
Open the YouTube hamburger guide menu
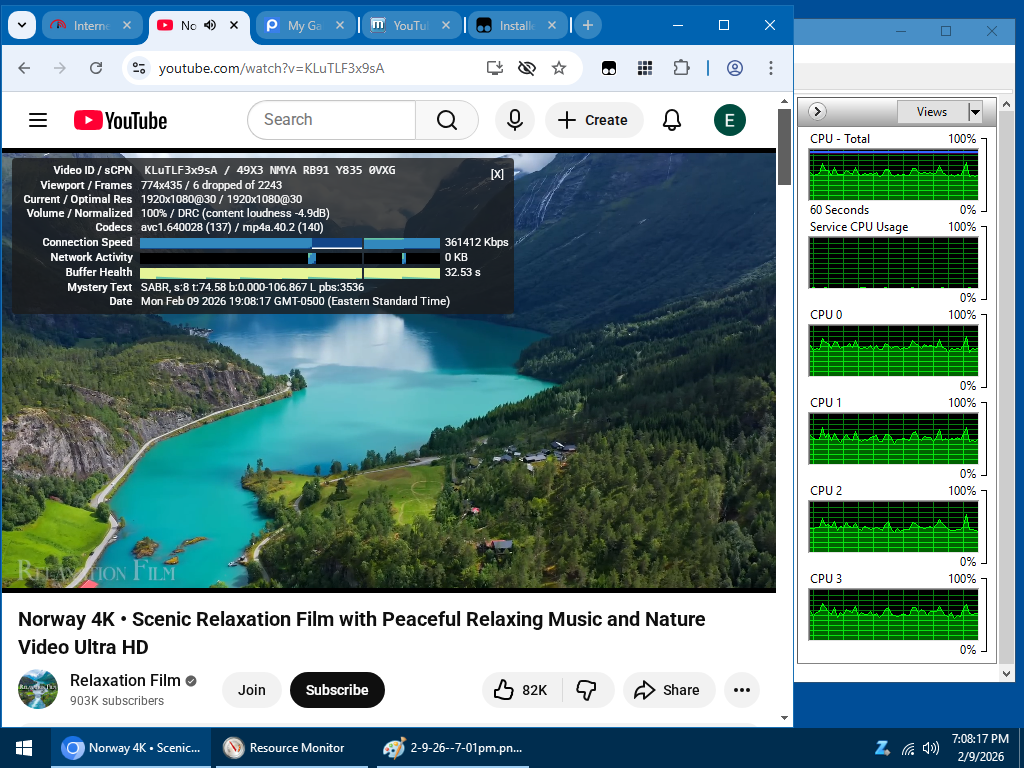[38, 120]
